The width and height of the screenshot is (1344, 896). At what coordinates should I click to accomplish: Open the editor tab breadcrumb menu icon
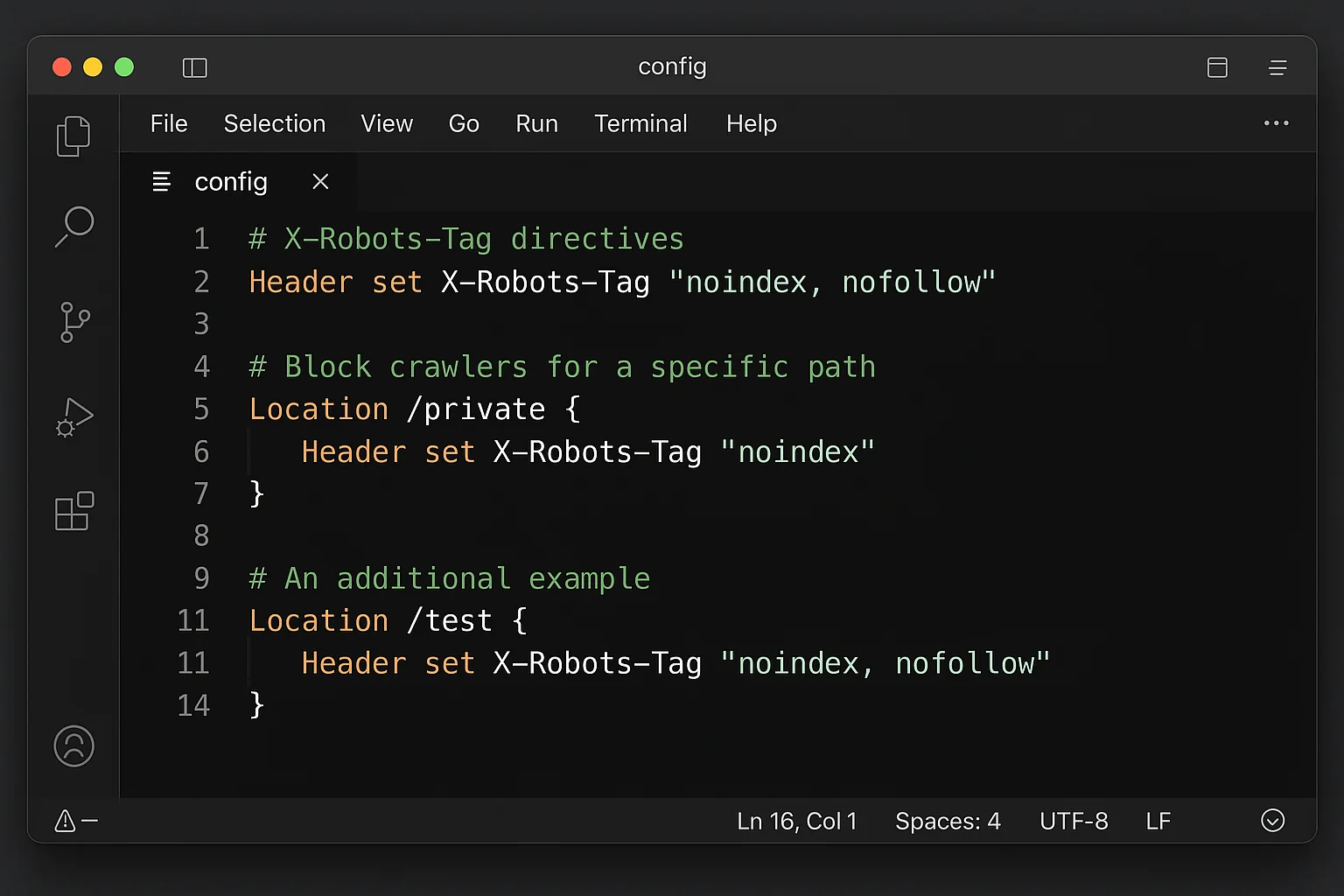pyautogui.click(x=161, y=181)
